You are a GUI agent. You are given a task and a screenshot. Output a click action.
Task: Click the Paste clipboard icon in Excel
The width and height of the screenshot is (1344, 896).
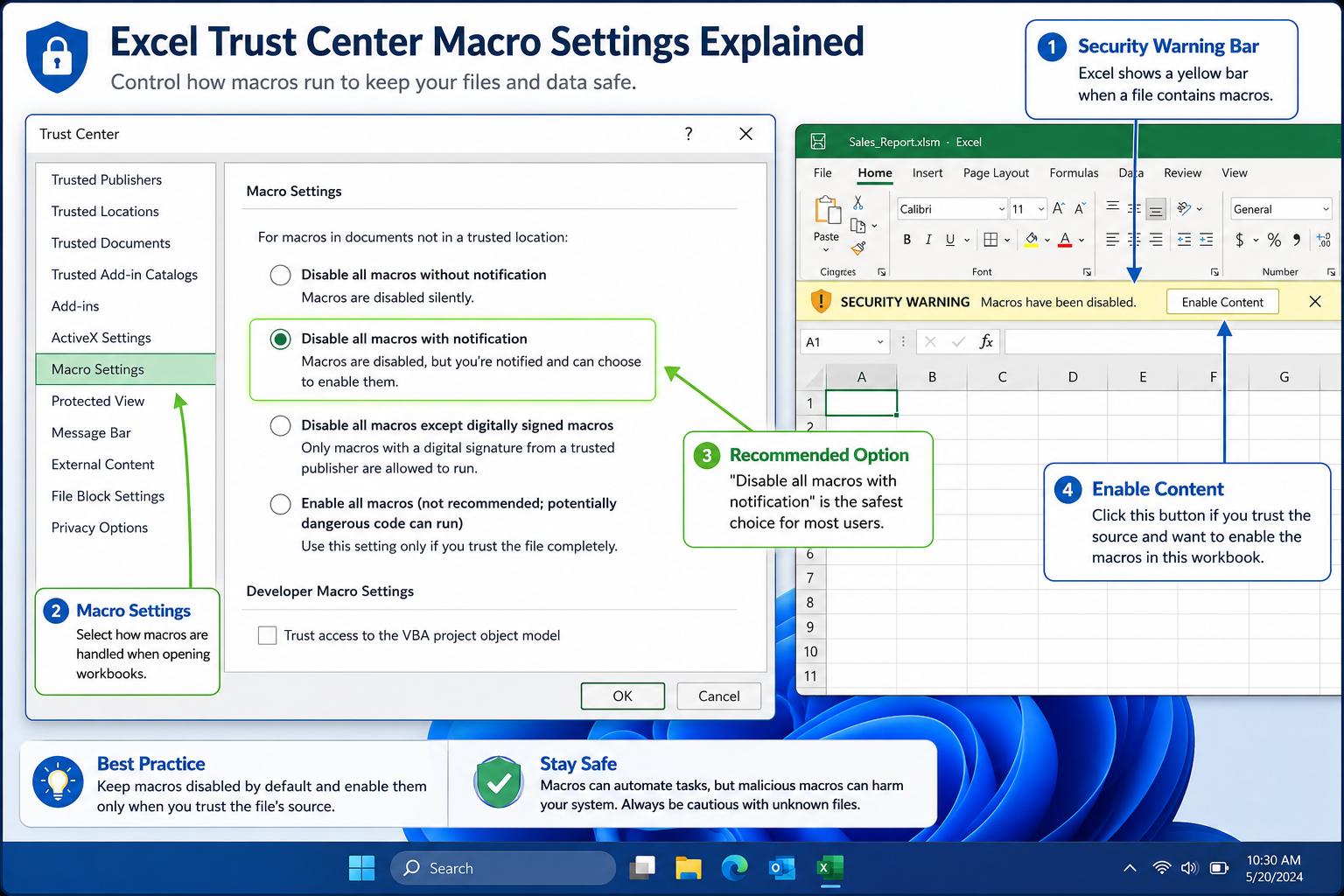coord(827,210)
